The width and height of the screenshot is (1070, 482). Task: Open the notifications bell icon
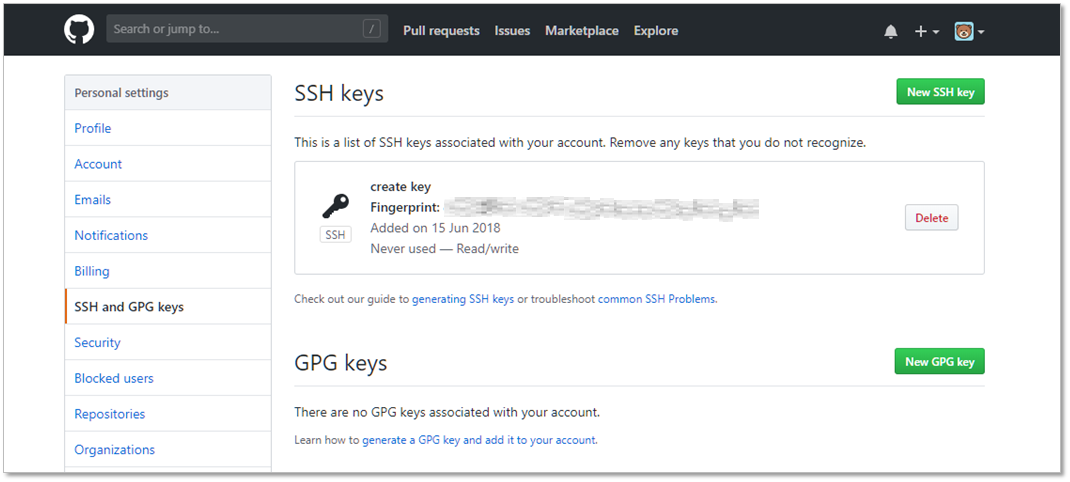pos(891,32)
